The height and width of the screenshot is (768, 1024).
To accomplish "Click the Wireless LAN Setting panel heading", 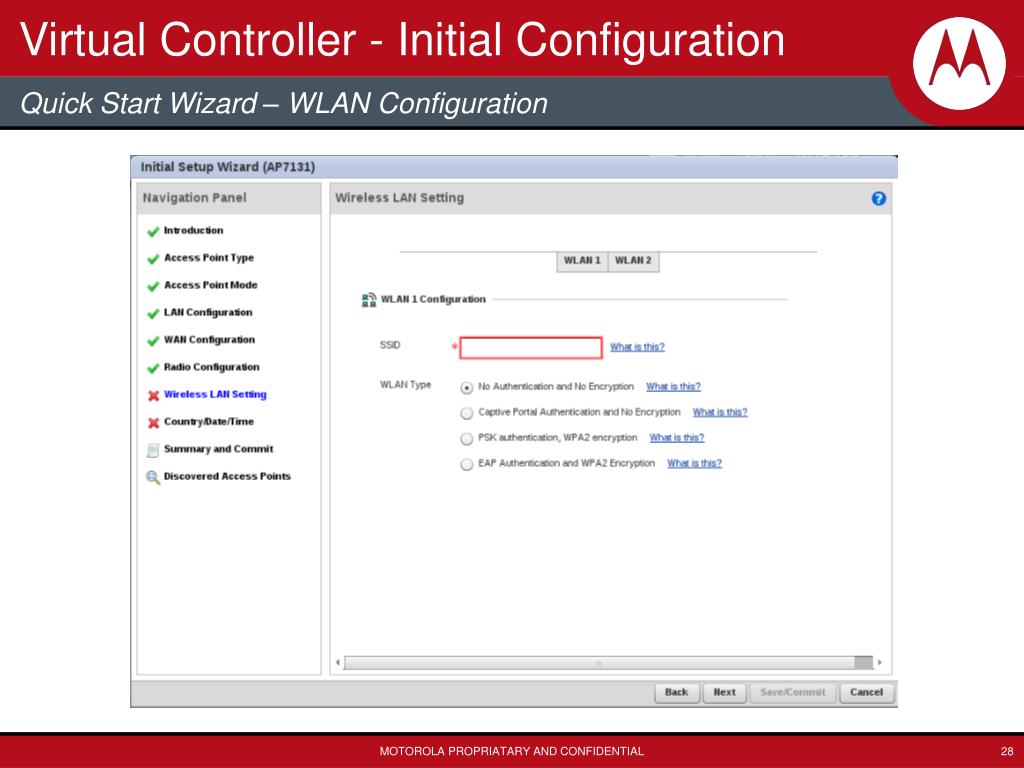I will 400,198.
